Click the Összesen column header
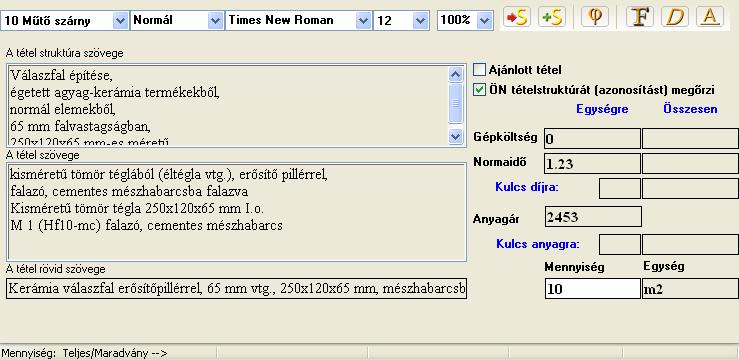 coord(690,109)
